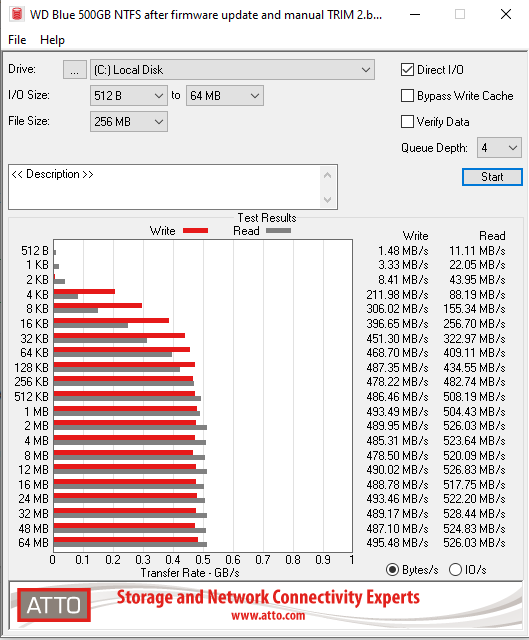The image size is (529, 640).
Task: Click the 512 KB row label in chart
Action: click(31, 397)
